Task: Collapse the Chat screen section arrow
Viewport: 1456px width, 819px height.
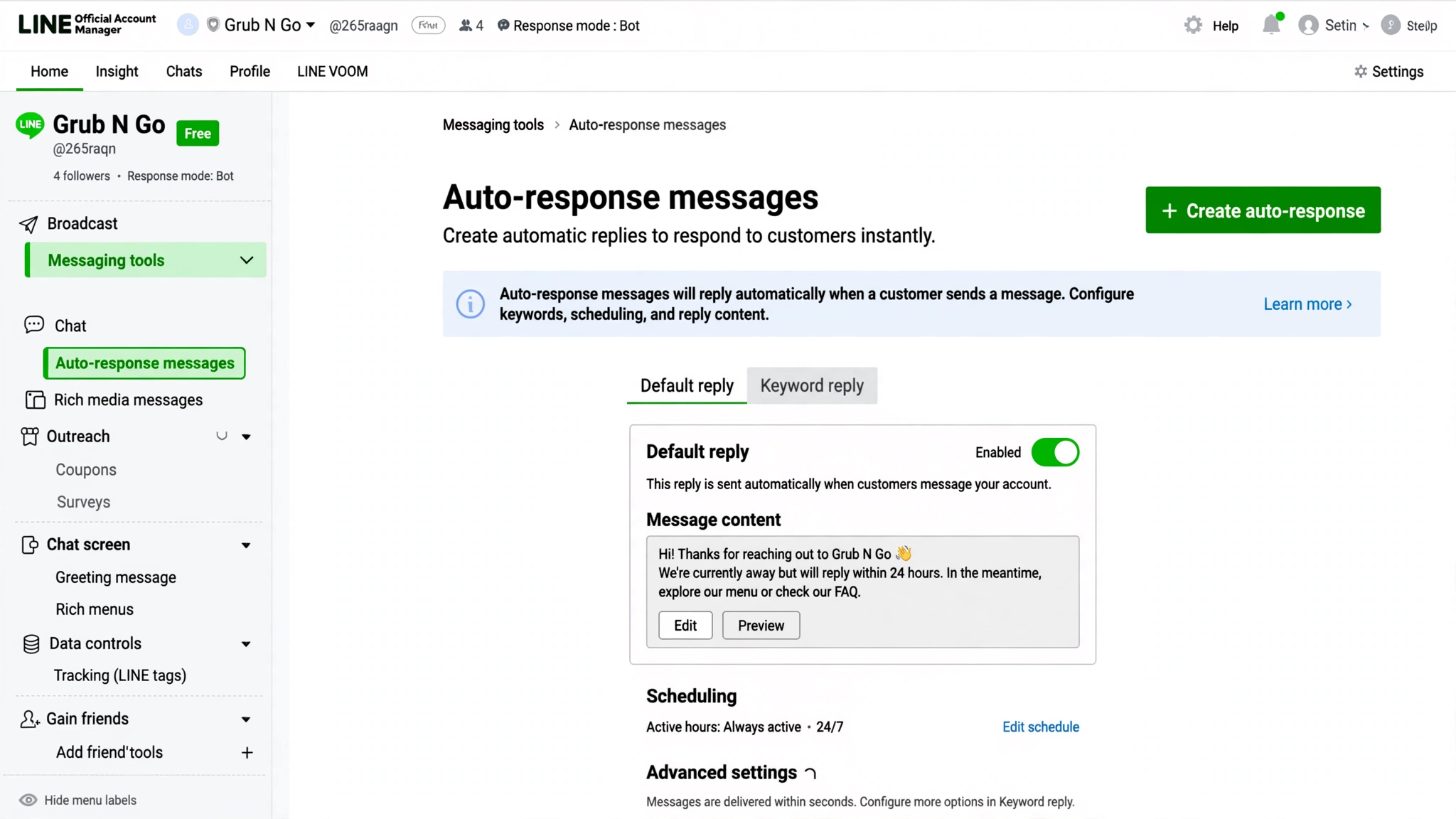Action: pos(246,545)
